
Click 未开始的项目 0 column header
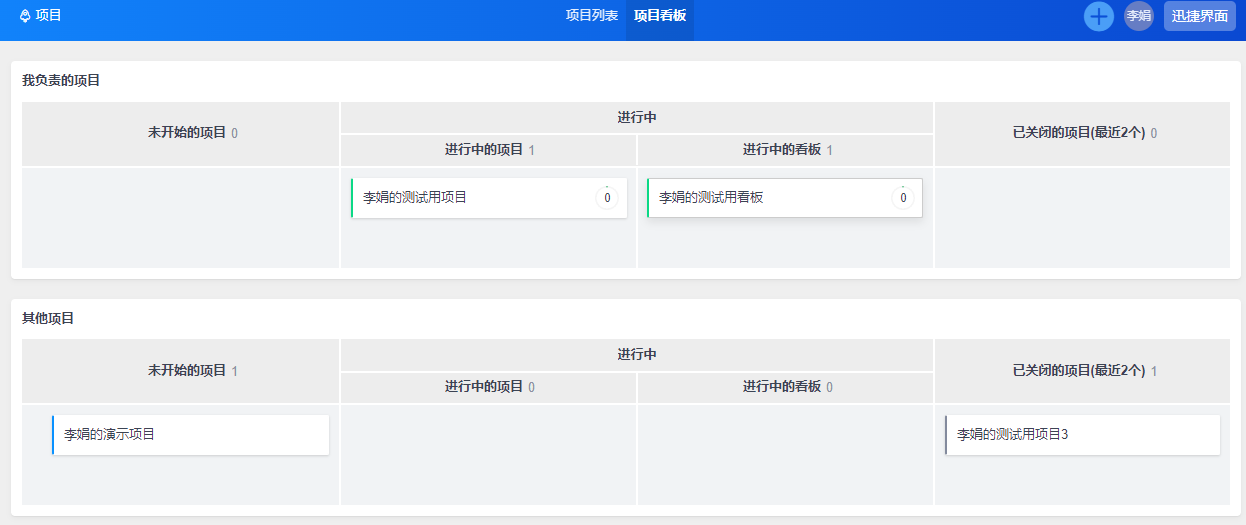click(x=181, y=133)
